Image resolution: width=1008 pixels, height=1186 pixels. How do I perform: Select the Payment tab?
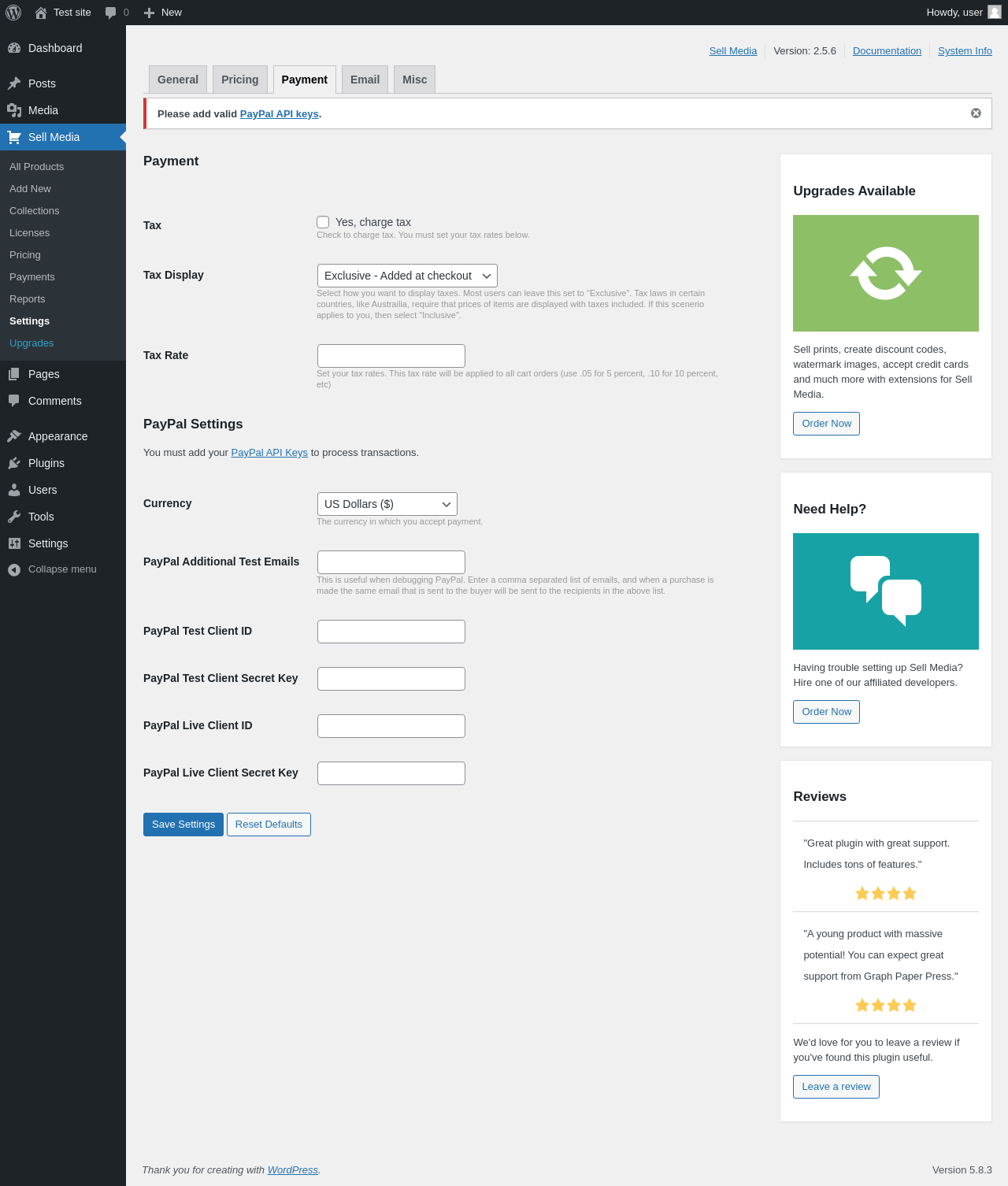305,80
